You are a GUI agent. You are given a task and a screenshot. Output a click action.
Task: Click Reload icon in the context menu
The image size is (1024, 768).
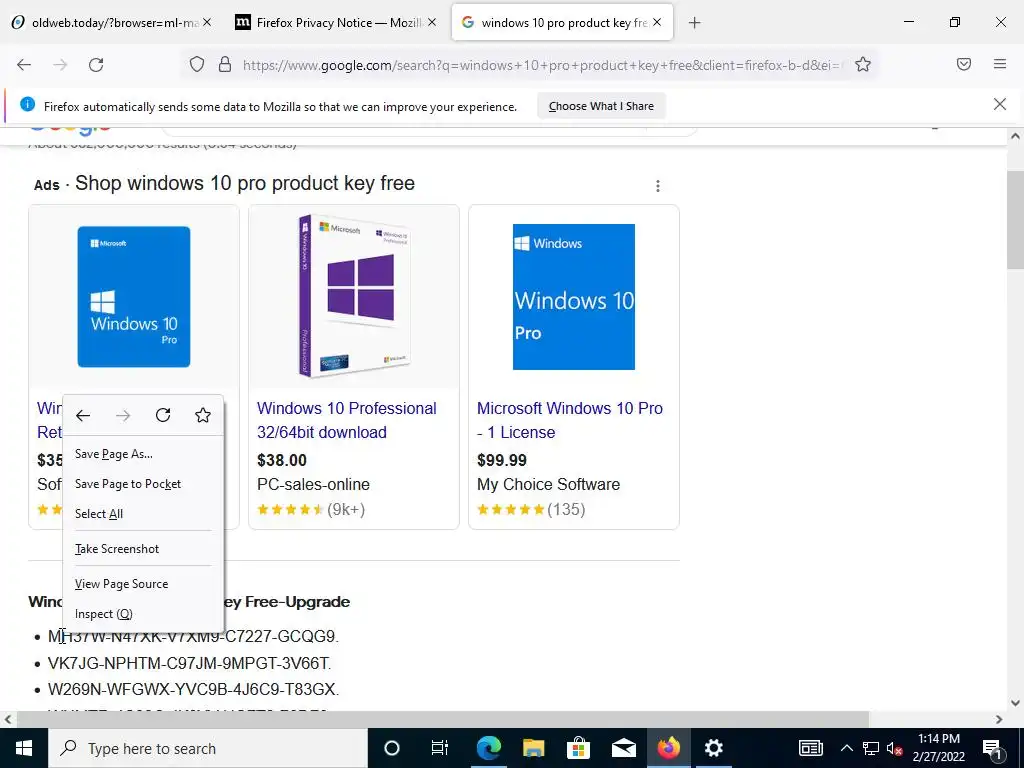[163, 415]
